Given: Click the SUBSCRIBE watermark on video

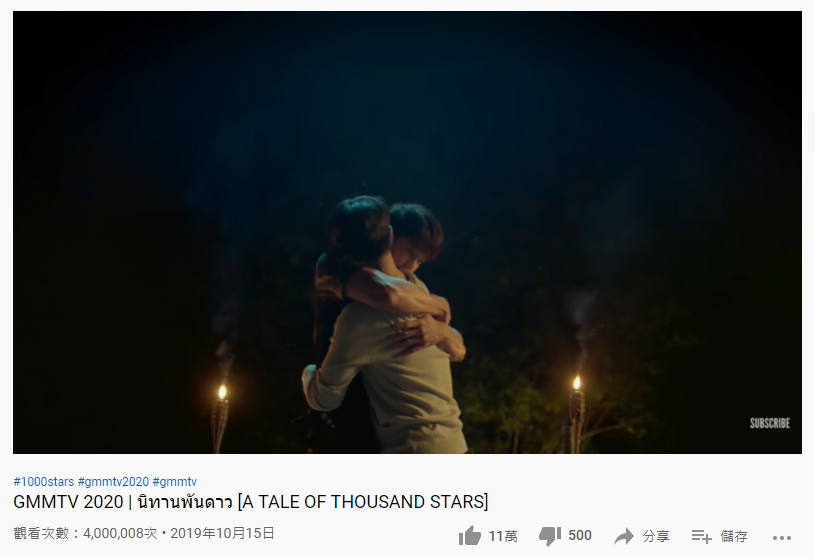Looking at the screenshot, I should pyautogui.click(x=770, y=423).
